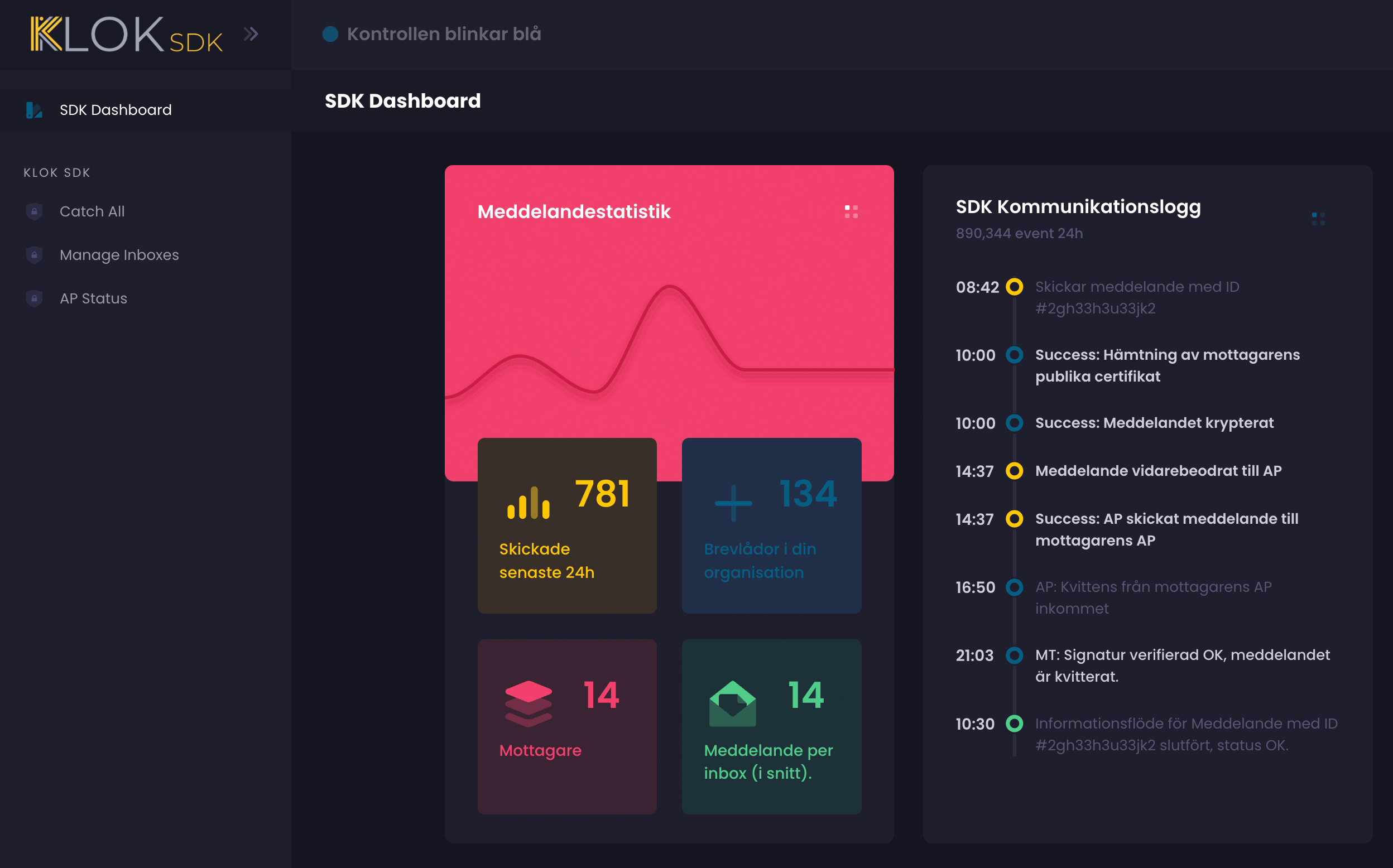
Task: Open AP Status page
Action: point(93,298)
